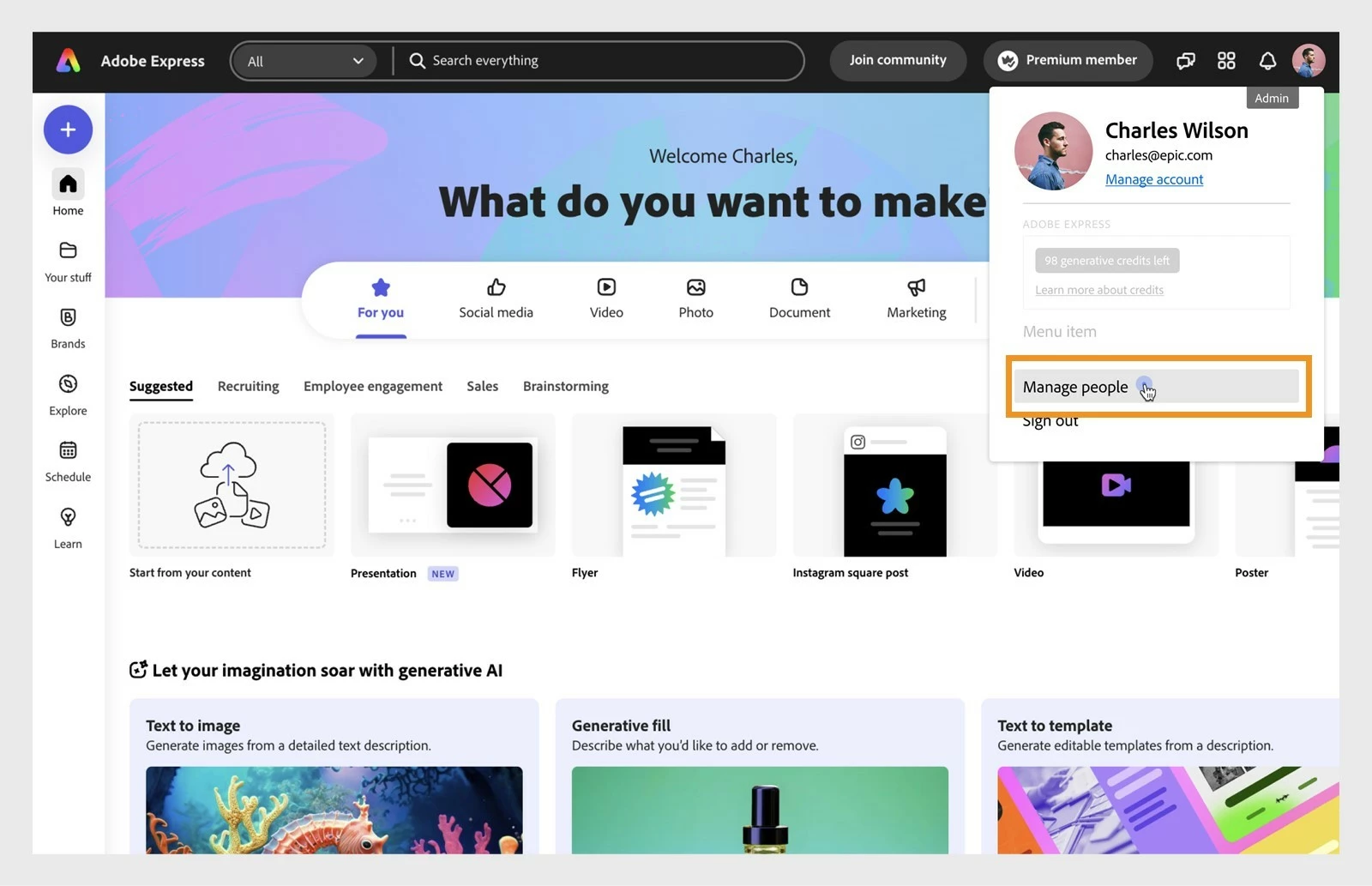Image resolution: width=1372 pixels, height=886 pixels.
Task: Go to Home in sidebar
Action: (69, 193)
